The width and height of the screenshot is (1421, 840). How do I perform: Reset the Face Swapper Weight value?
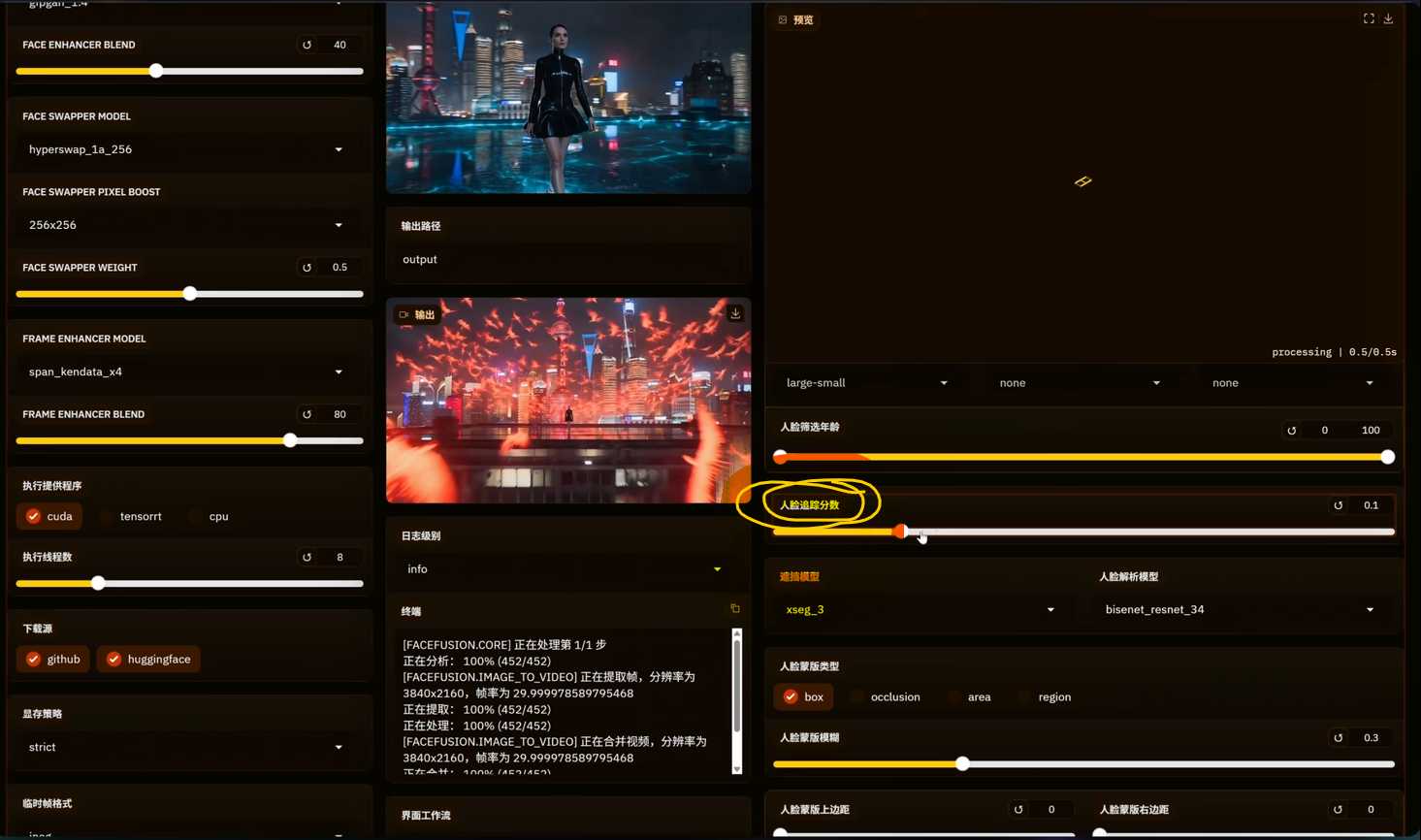click(307, 268)
